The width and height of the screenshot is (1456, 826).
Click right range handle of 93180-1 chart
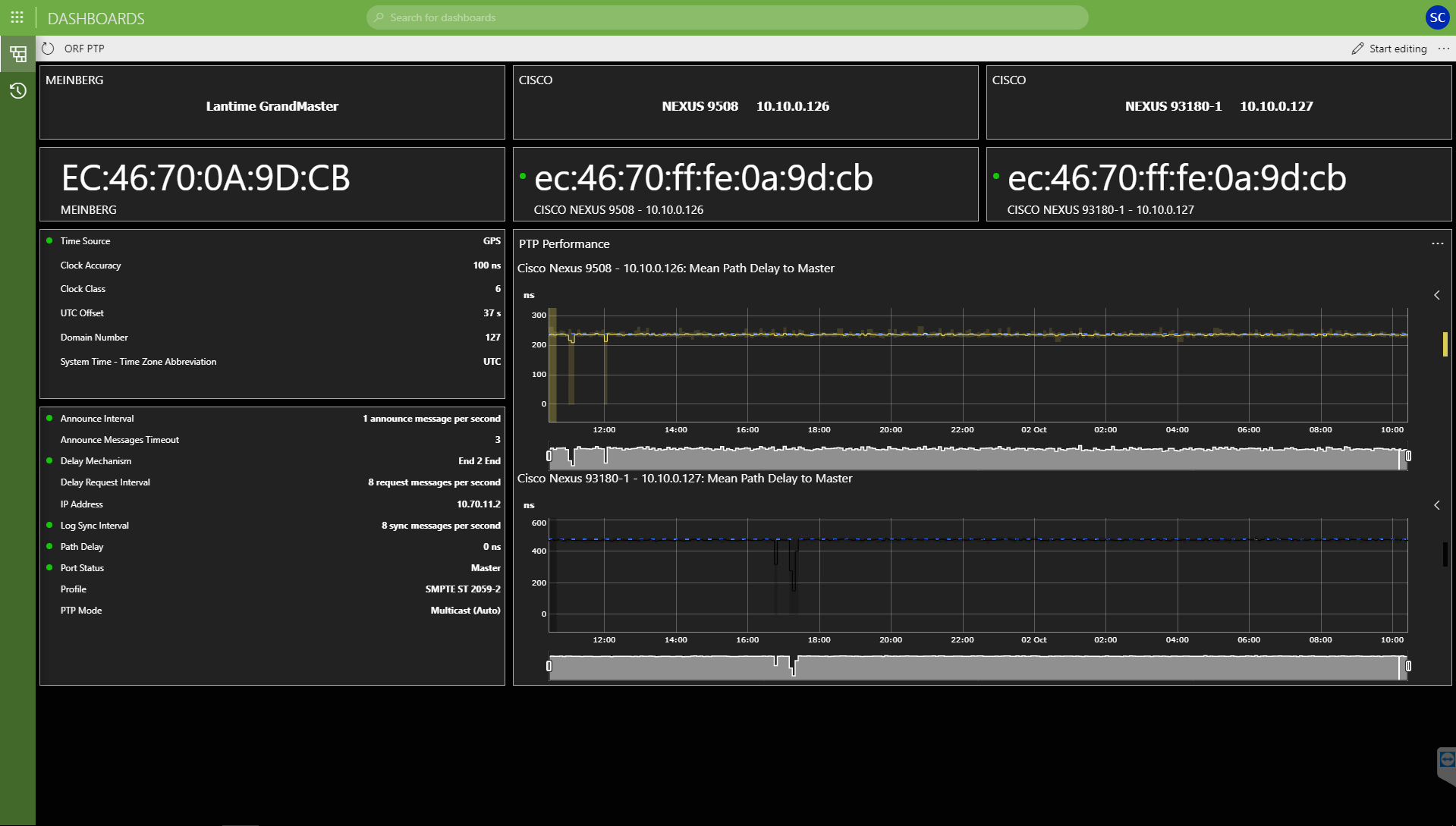(1408, 666)
